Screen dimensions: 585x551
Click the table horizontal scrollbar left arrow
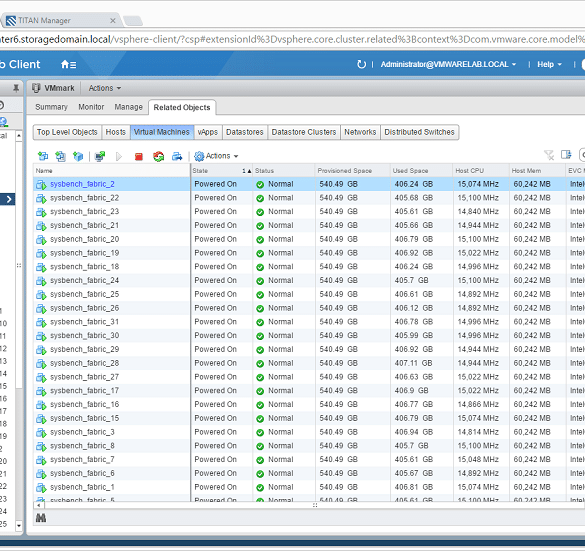[39, 505]
